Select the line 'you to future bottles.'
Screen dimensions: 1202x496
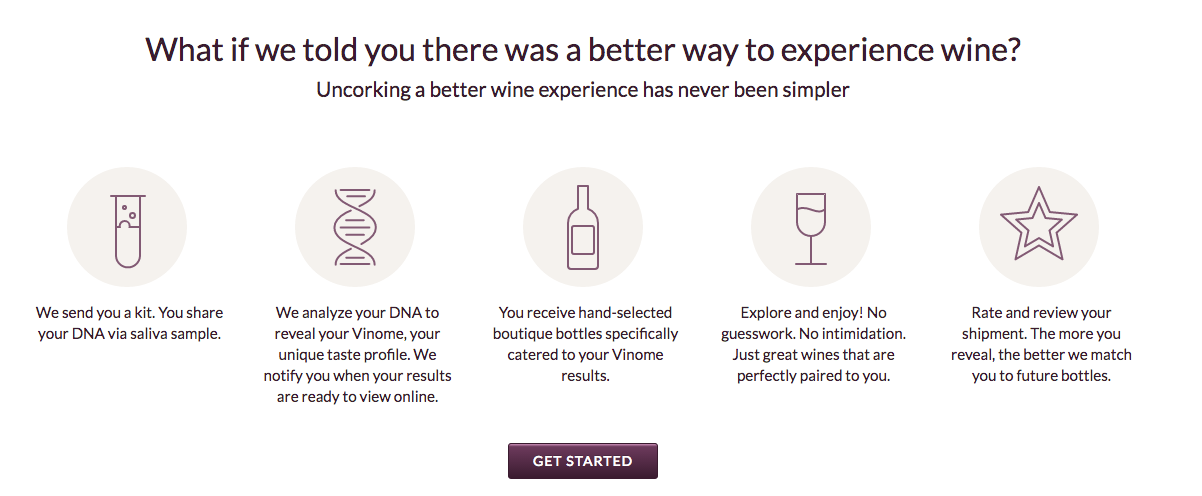1041,376
